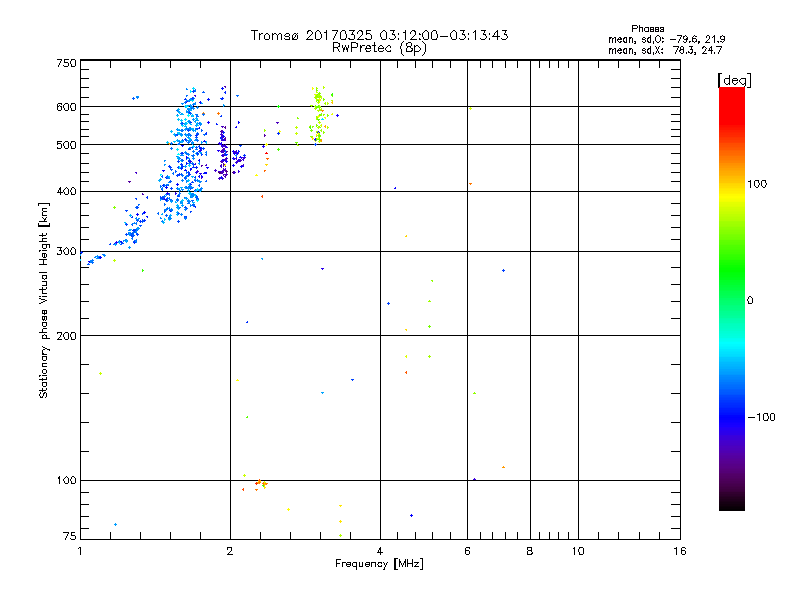Click the '[deg]' colorbar unit label
Image resolution: width=800 pixels, height=600 pixels.
coord(734,80)
